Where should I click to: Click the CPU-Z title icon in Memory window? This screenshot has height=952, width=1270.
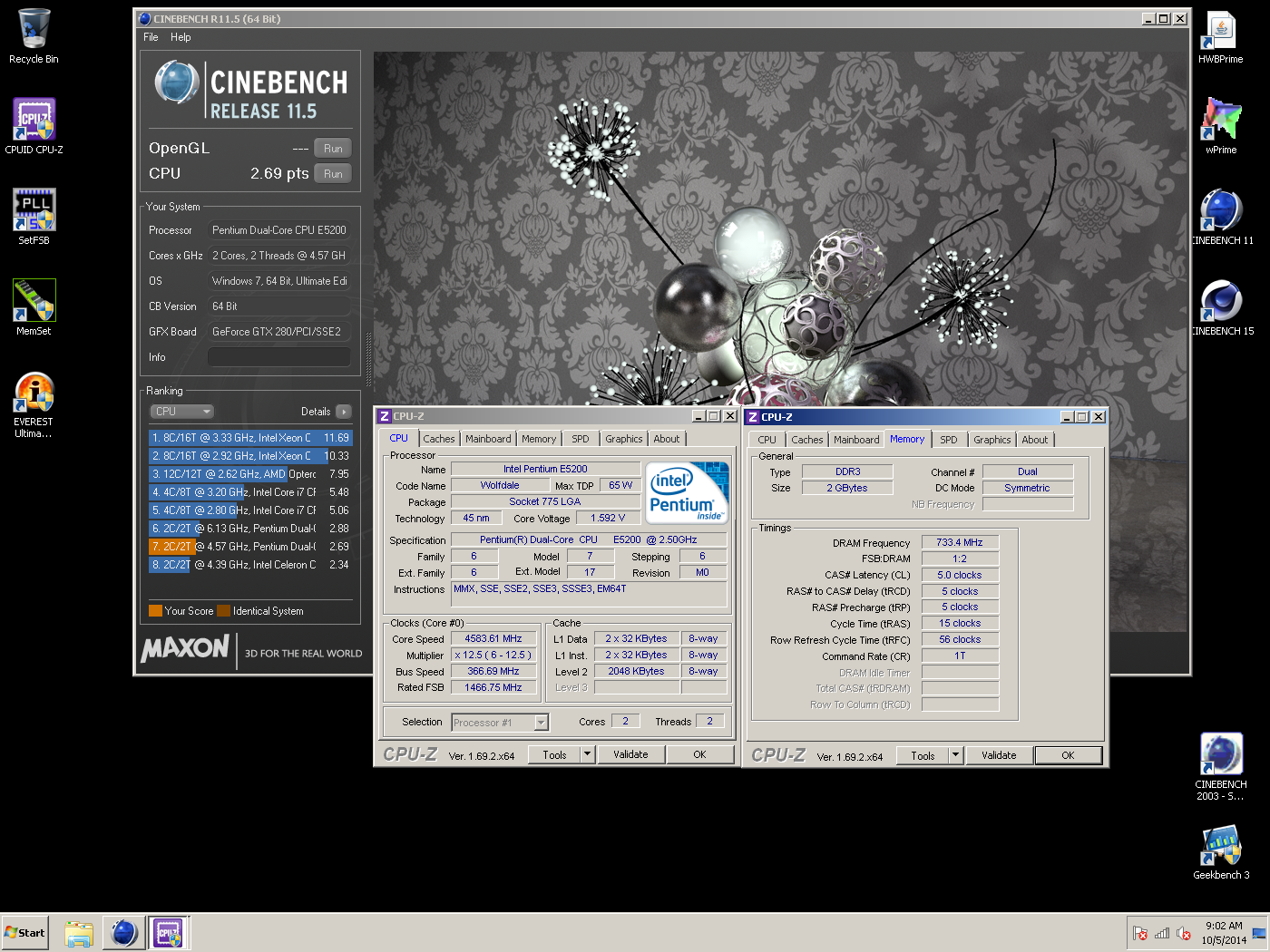pyautogui.click(x=753, y=417)
